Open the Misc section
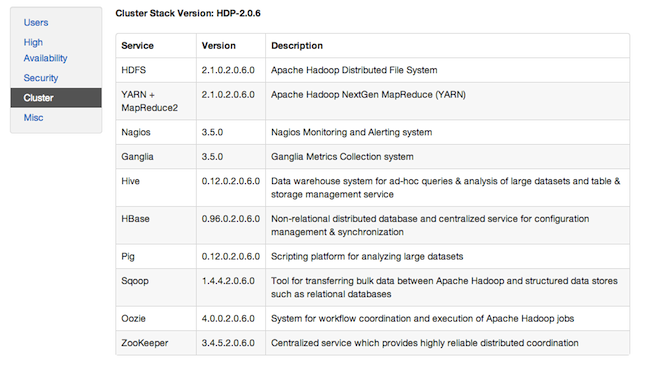This screenshot has height=366, width=650. 33,118
